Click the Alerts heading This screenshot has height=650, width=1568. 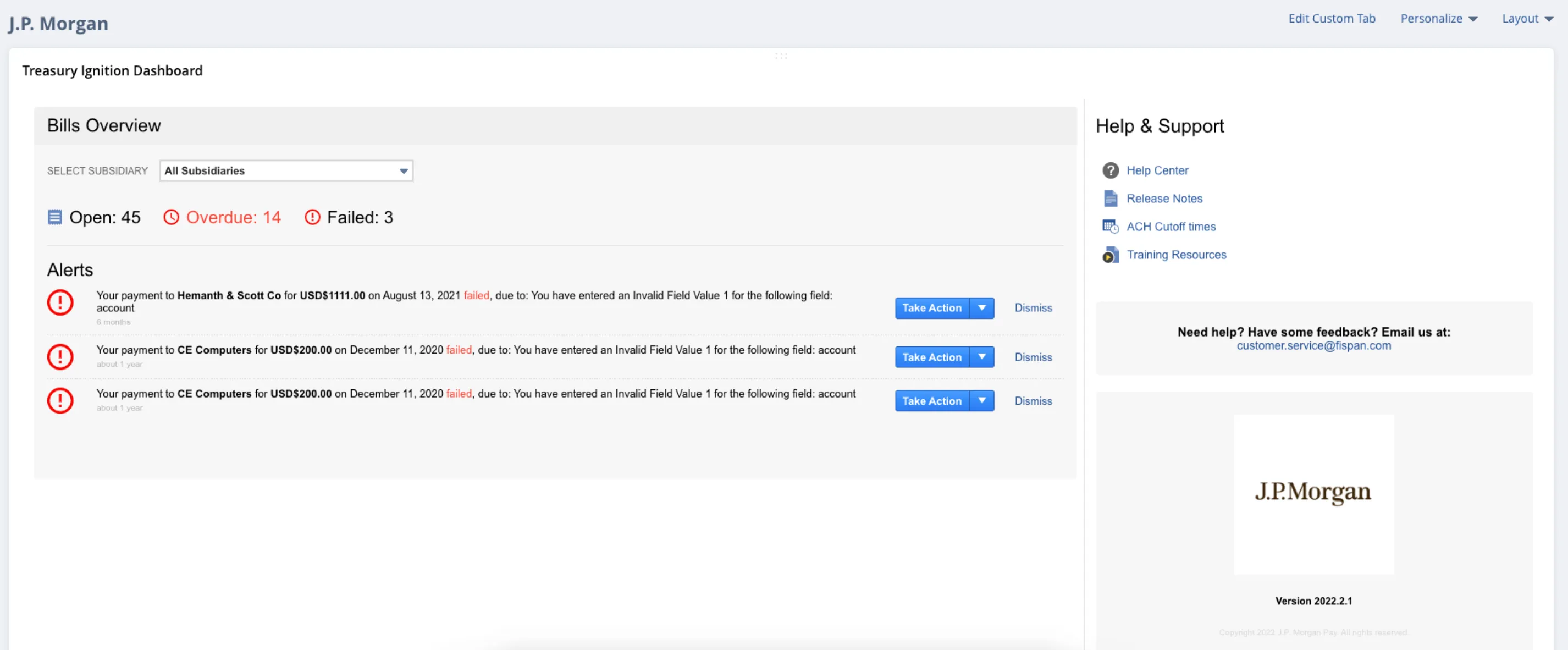point(70,269)
